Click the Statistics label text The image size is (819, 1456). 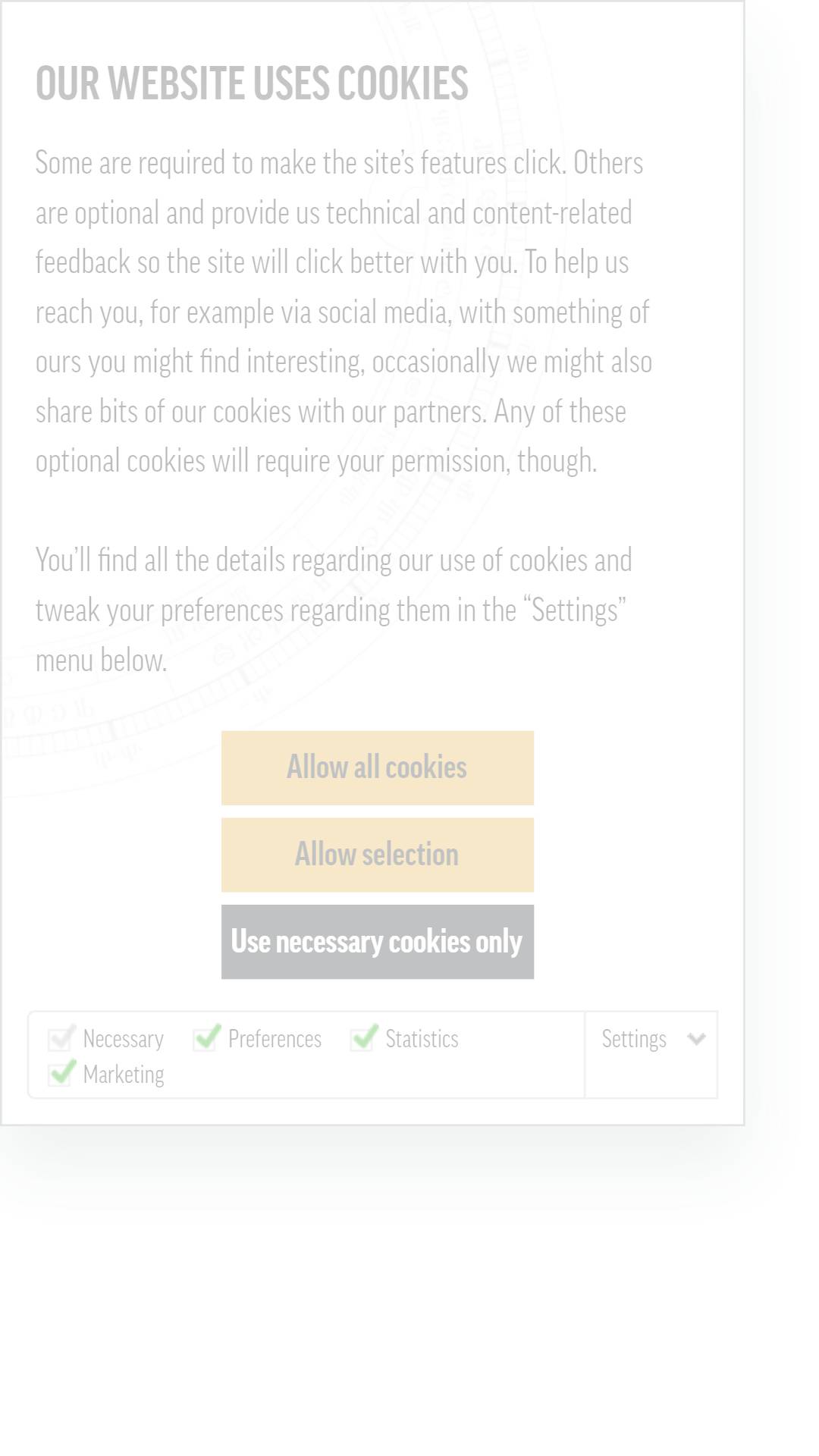tap(422, 1038)
